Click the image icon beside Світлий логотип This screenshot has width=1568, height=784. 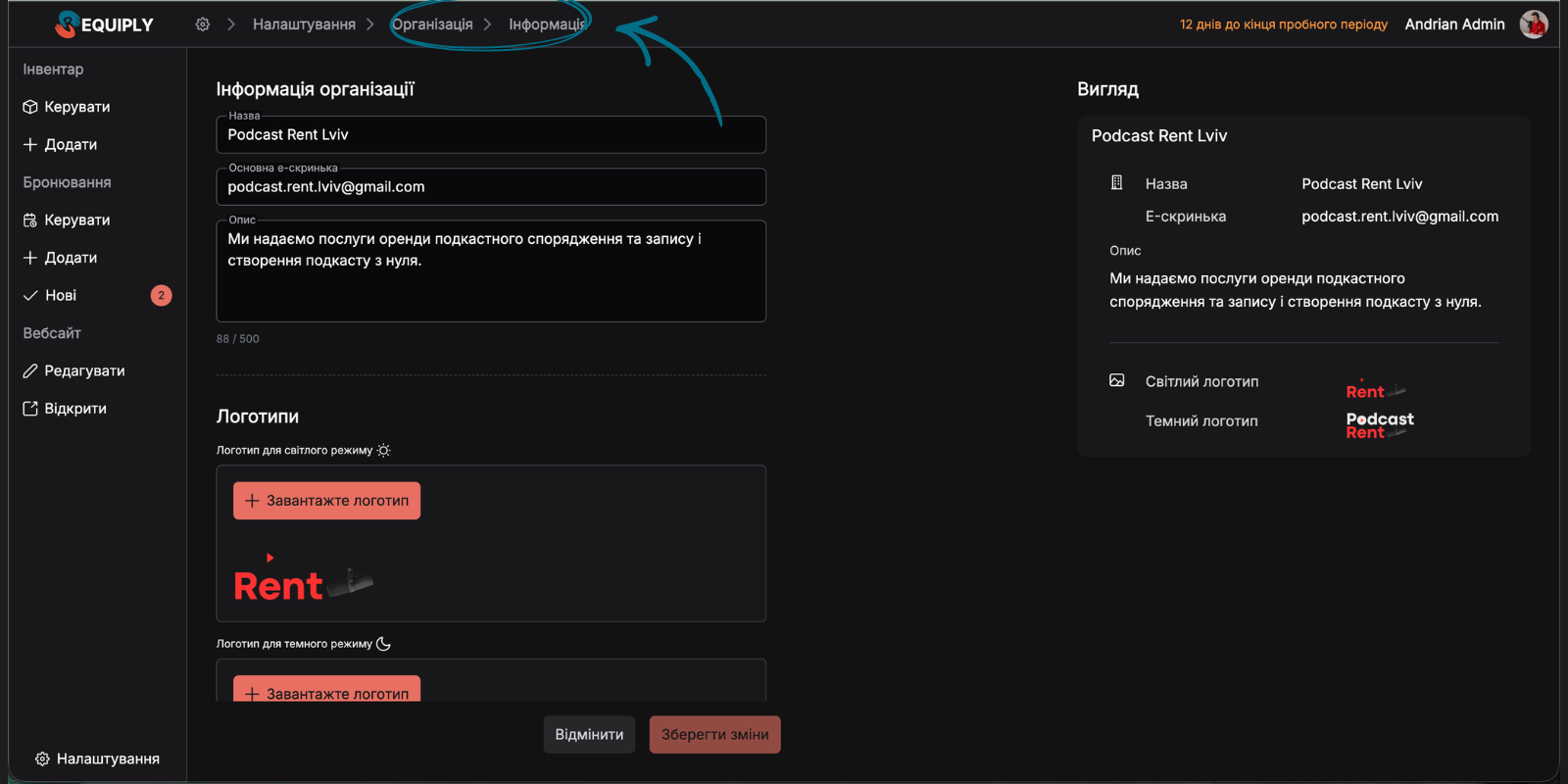pos(1116,380)
